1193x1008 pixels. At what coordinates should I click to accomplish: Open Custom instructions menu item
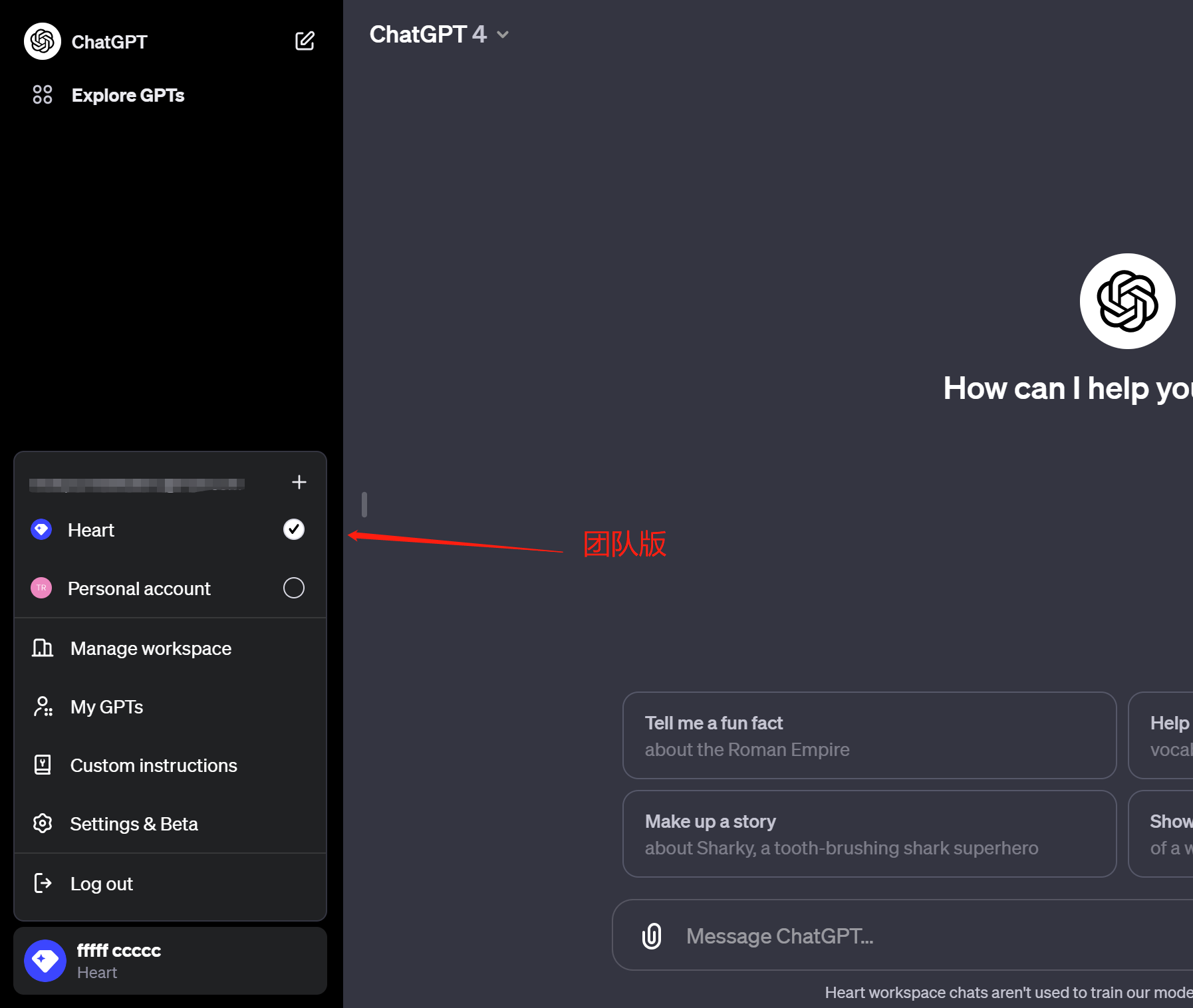click(x=170, y=765)
